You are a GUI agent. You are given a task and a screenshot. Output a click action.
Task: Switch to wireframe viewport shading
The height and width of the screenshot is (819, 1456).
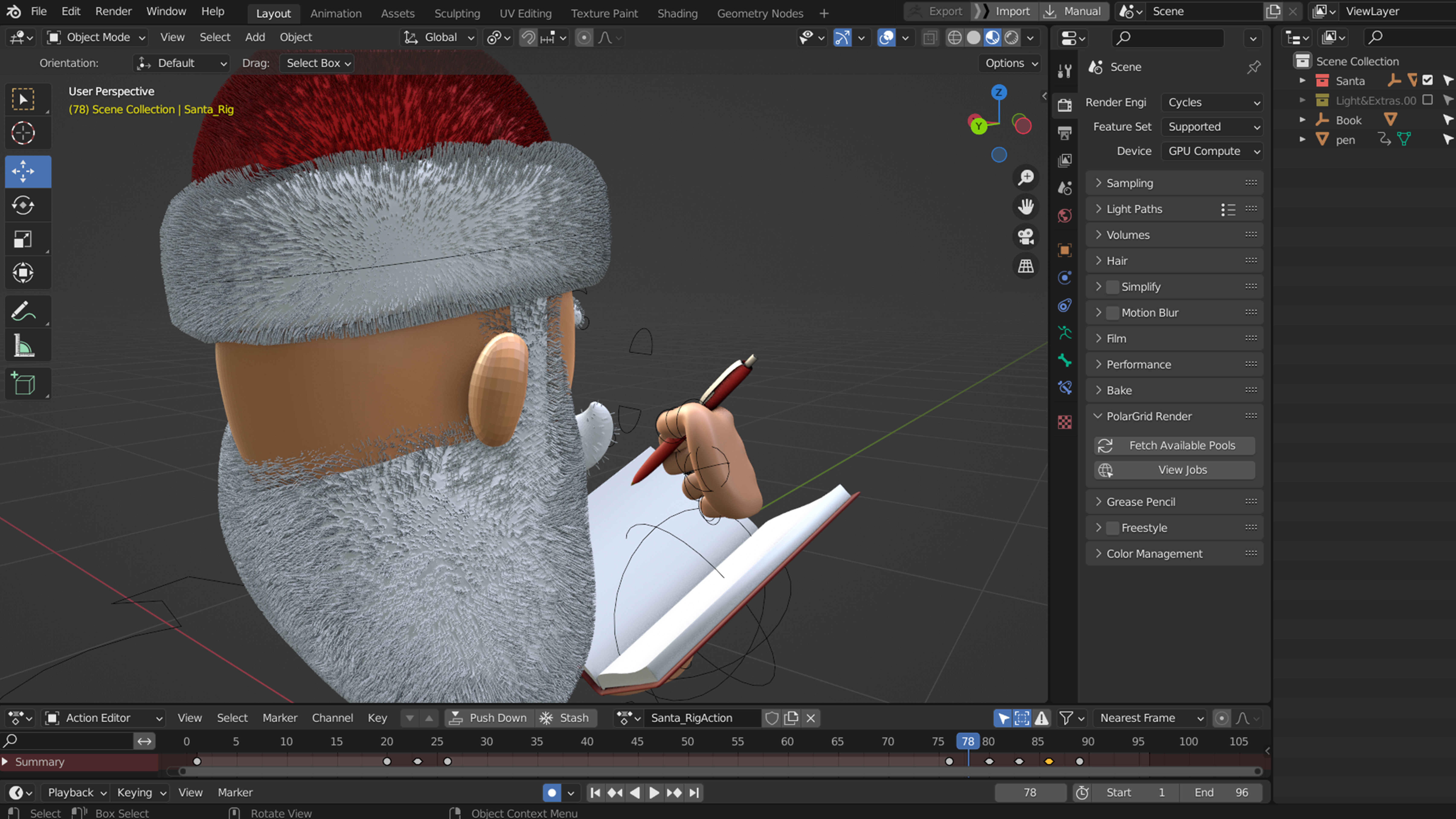coord(955,38)
